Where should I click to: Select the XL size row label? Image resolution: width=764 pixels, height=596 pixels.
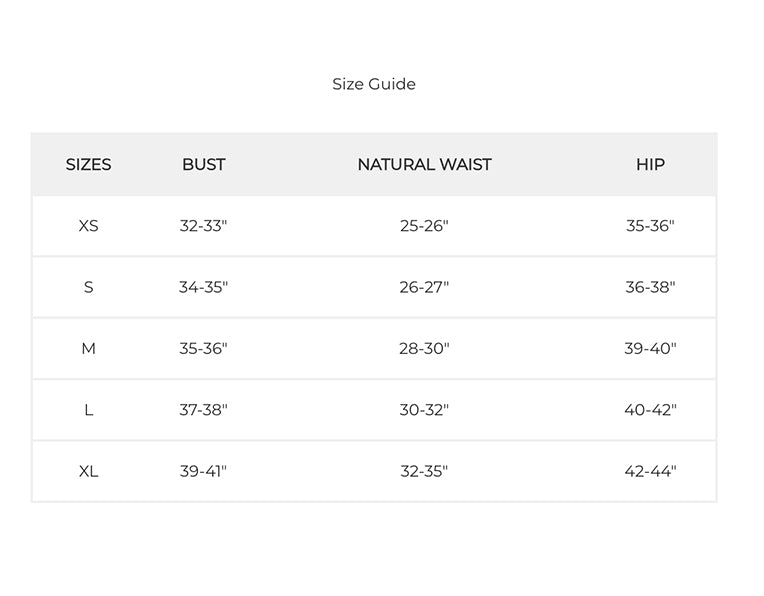click(x=88, y=472)
